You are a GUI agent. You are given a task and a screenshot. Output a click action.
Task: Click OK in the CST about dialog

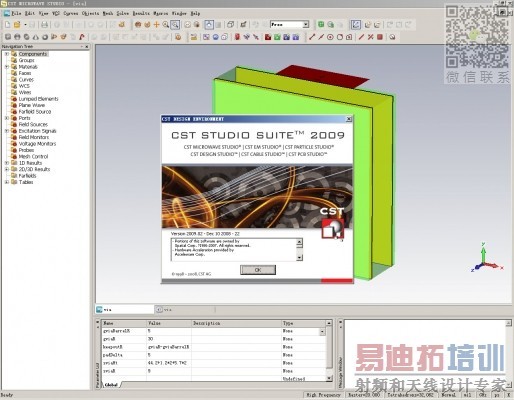258,270
